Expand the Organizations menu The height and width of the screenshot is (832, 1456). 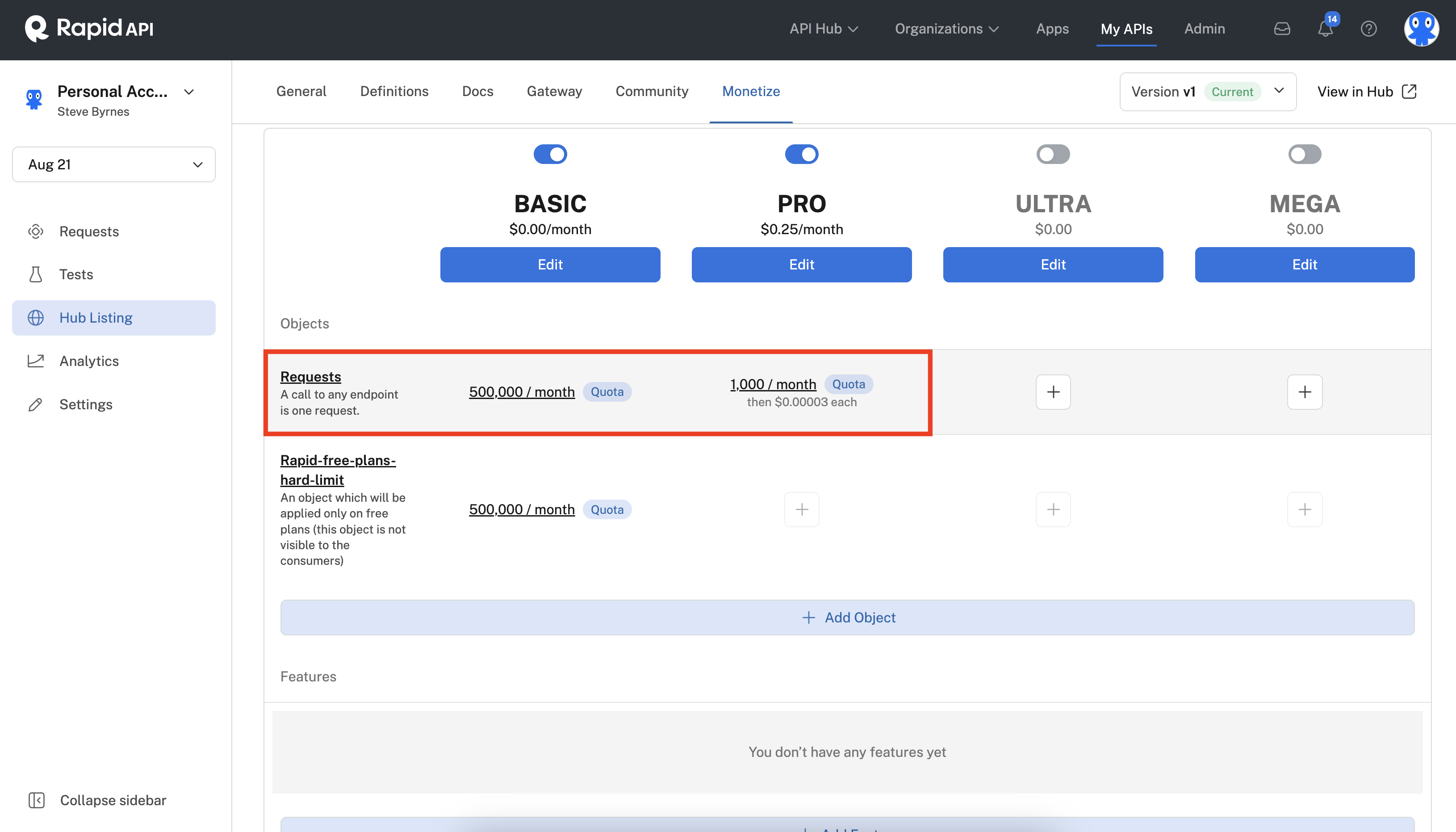[x=946, y=29]
